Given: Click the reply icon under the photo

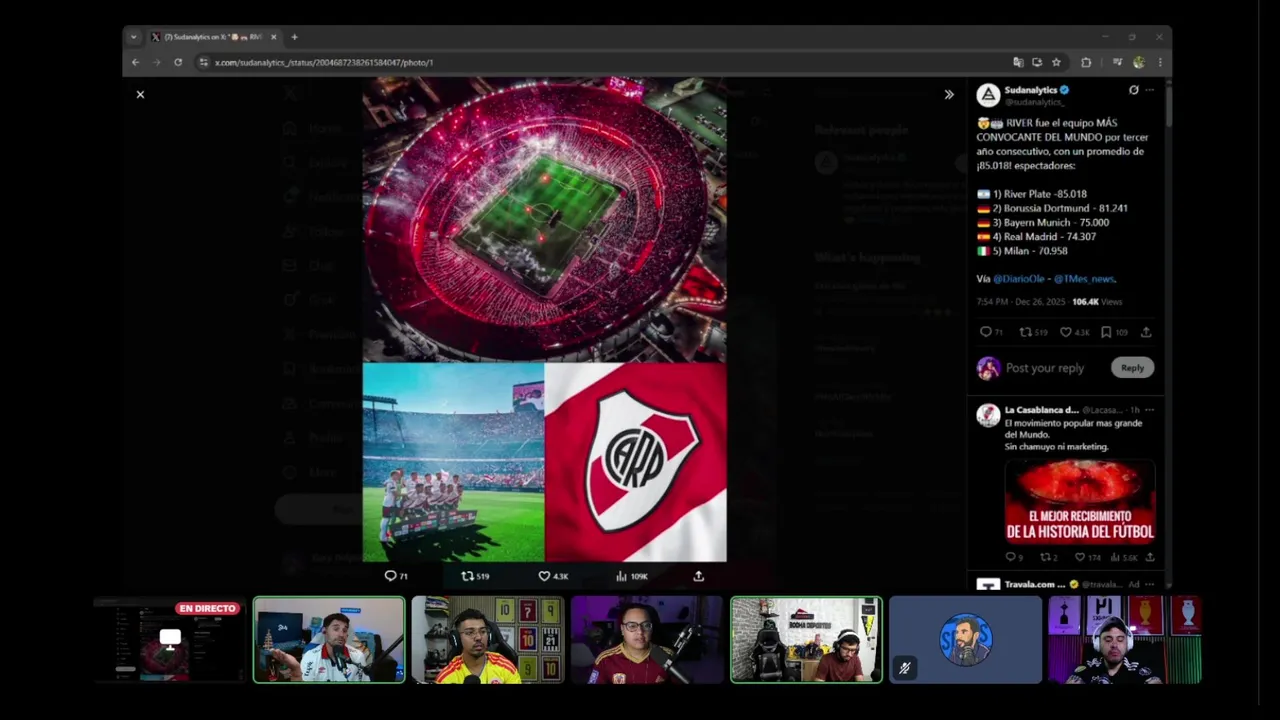Looking at the screenshot, I should 391,576.
